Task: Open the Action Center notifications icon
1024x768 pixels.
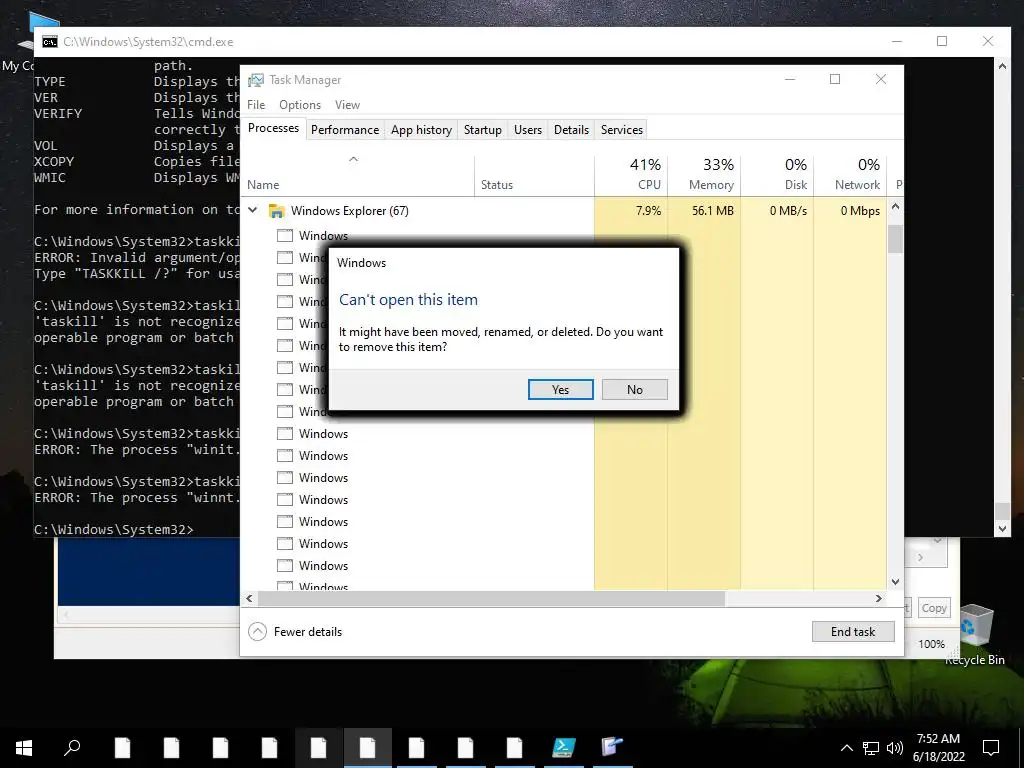Action: click(x=991, y=748)
